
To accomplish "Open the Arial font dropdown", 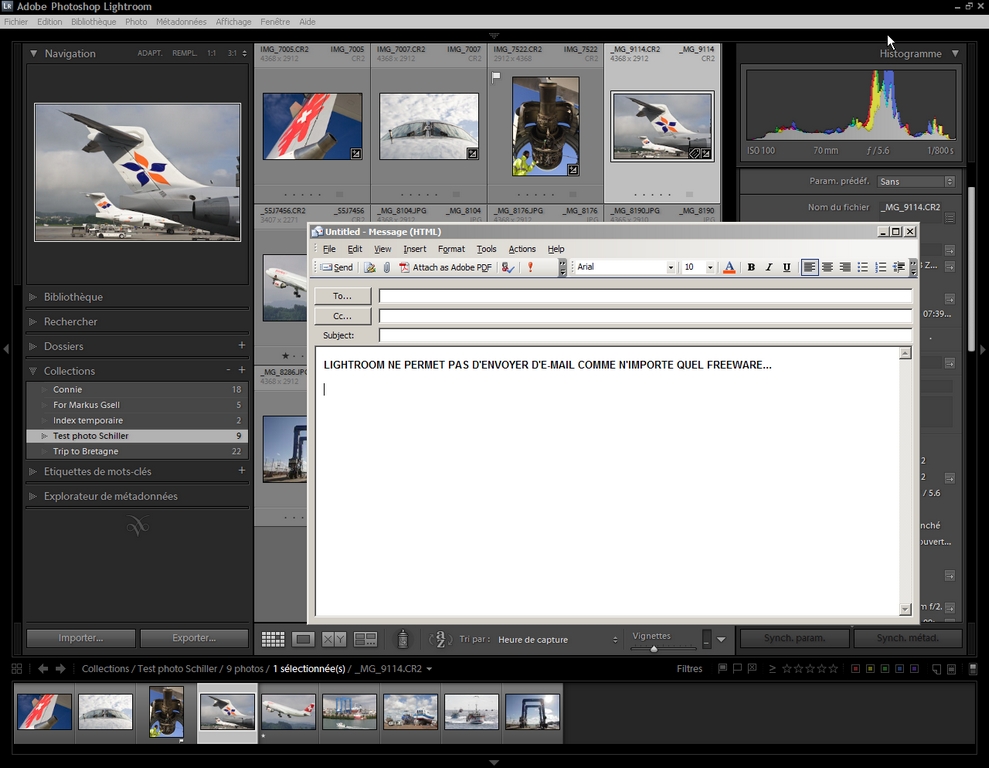I will point(670,267).
